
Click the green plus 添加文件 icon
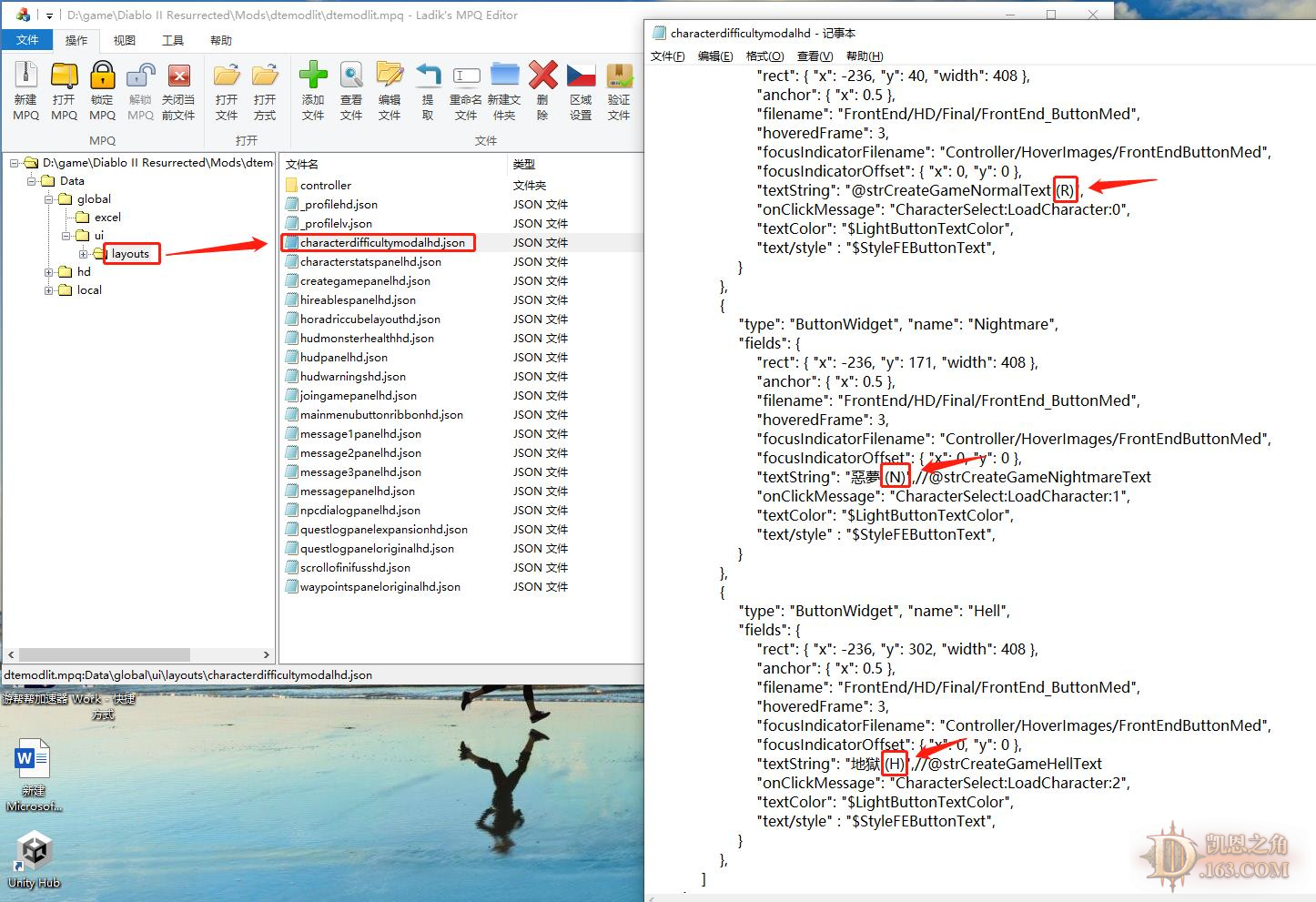[x=313, y=76]
